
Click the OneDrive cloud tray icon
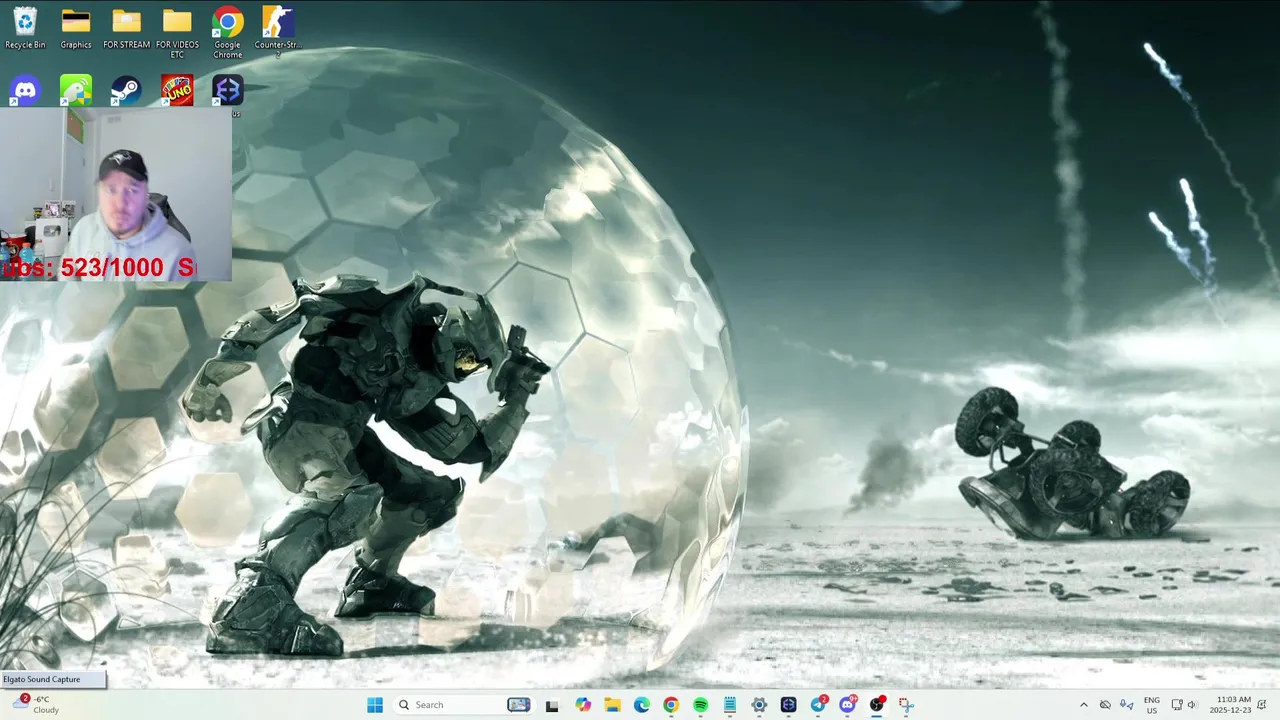1105,705
